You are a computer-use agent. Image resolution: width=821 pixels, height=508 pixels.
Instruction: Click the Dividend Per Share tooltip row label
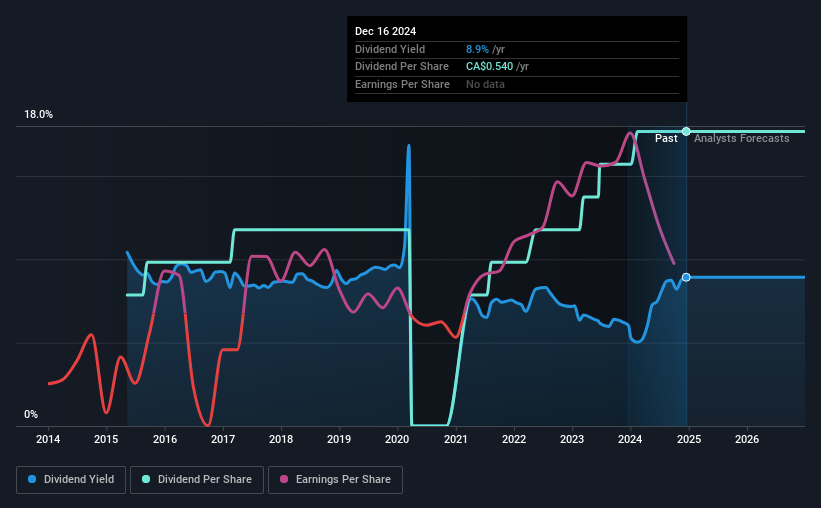tap(402, 67)
